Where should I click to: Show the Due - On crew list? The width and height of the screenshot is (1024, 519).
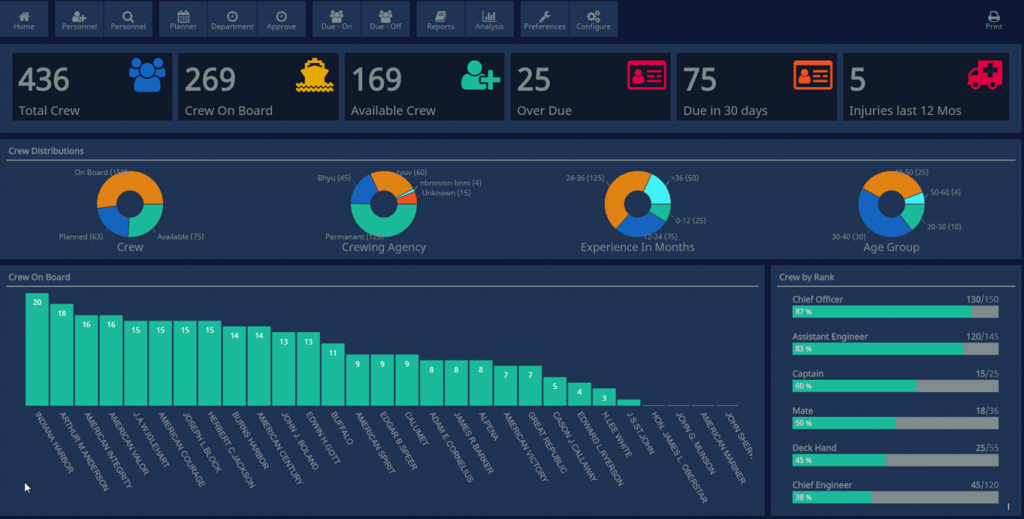coord(336,19)
